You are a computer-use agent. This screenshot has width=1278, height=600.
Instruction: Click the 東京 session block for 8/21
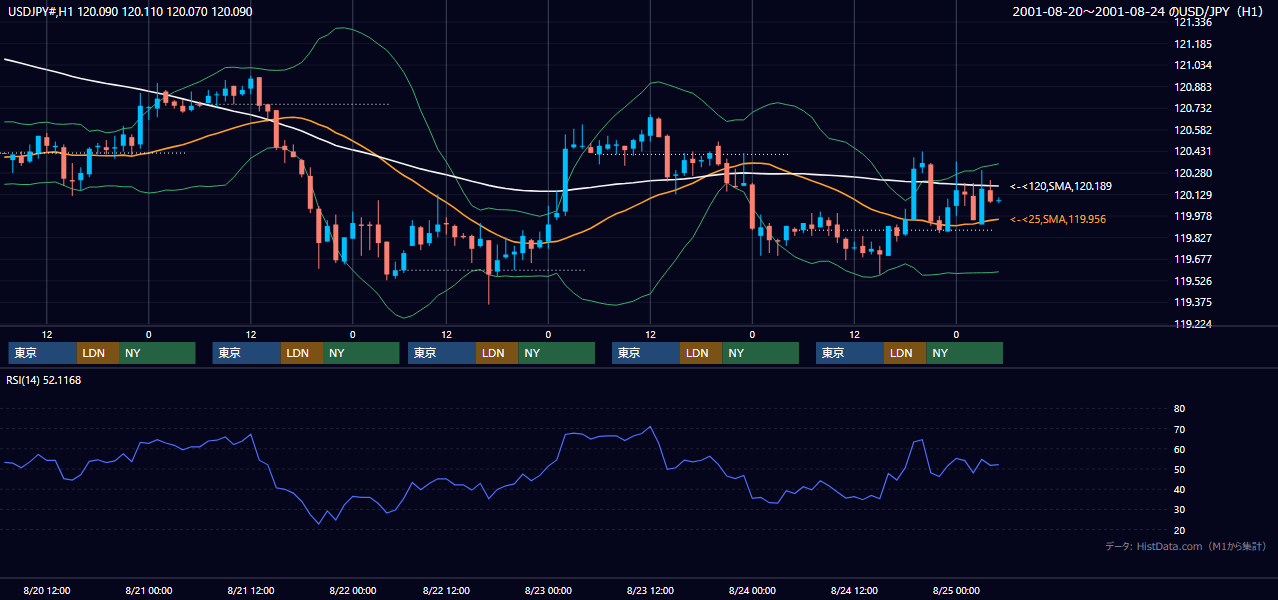point(246,353)
